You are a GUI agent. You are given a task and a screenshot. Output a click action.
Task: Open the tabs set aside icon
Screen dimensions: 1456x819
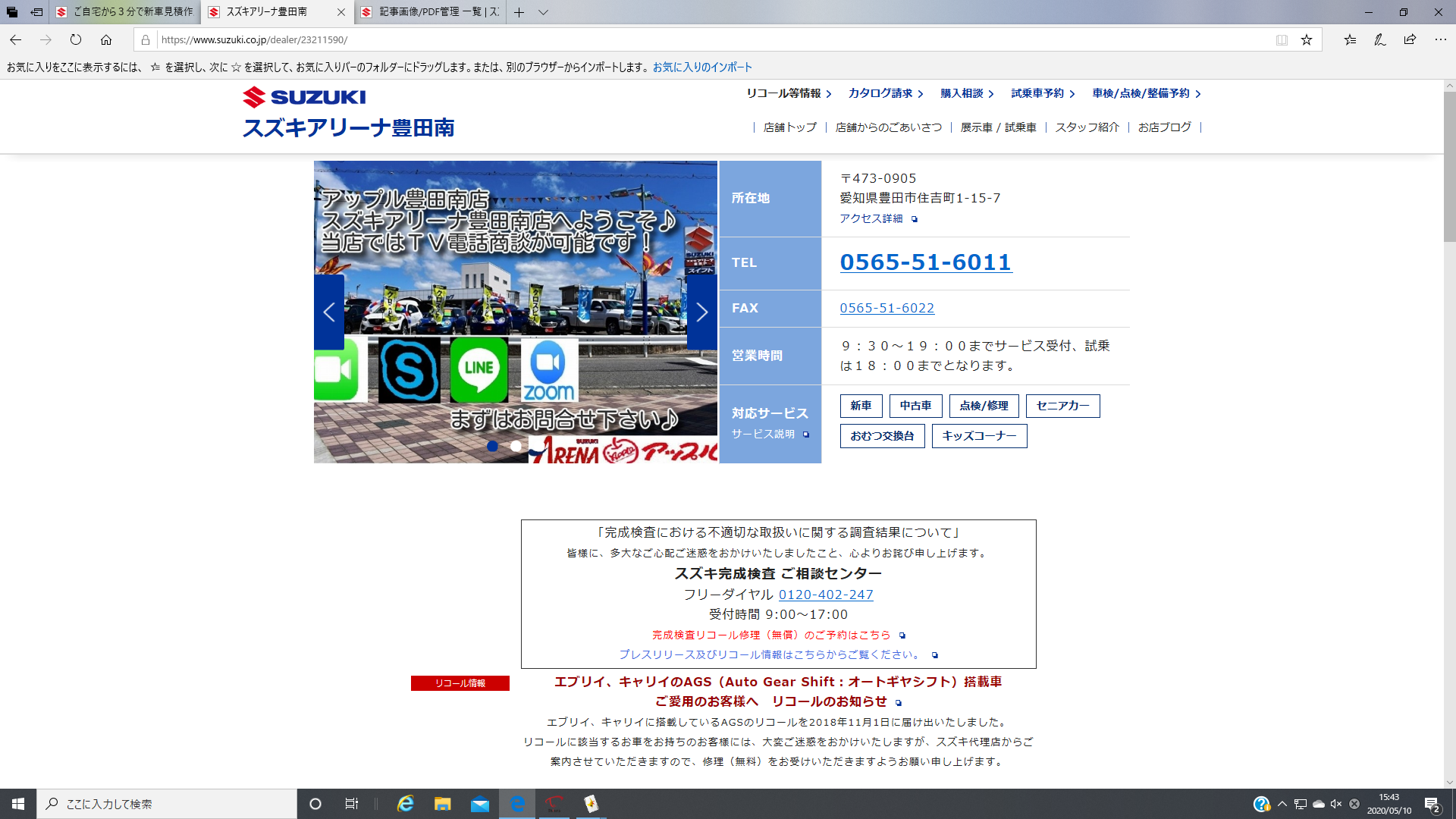click(12, 12)
